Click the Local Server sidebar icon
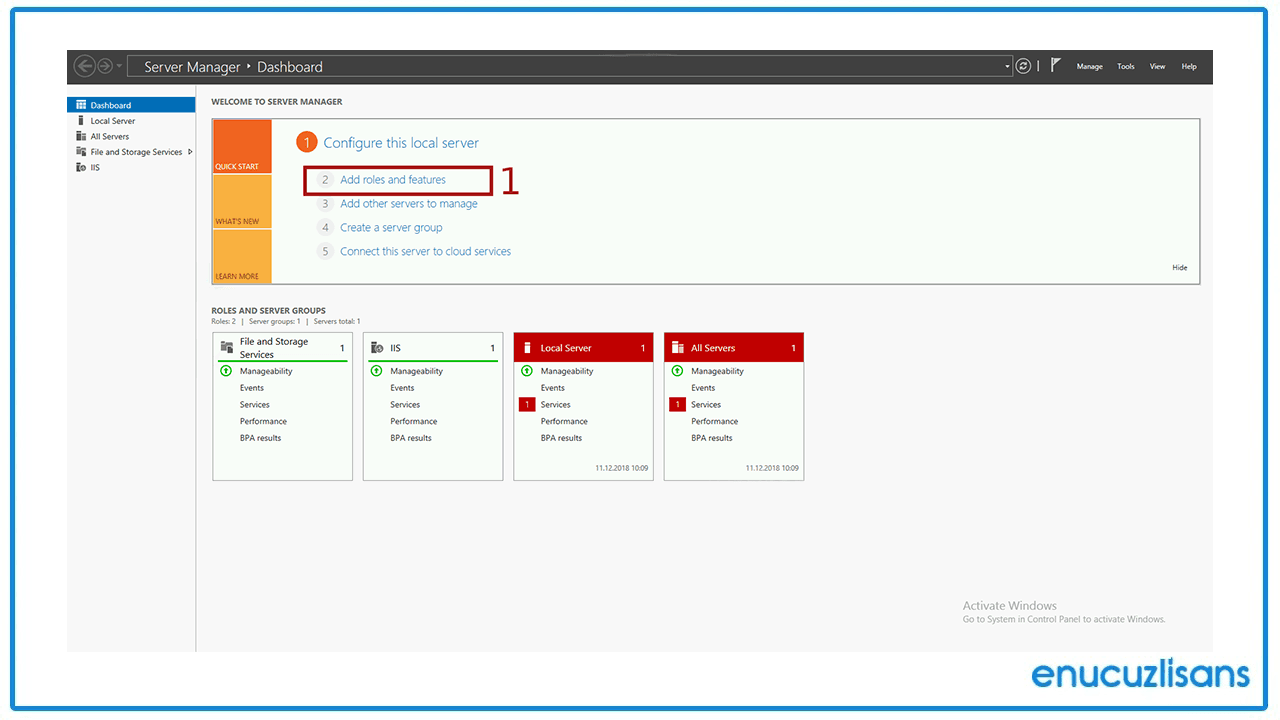The height and width of the screenshot is (720, 1280). click(81, 120)
